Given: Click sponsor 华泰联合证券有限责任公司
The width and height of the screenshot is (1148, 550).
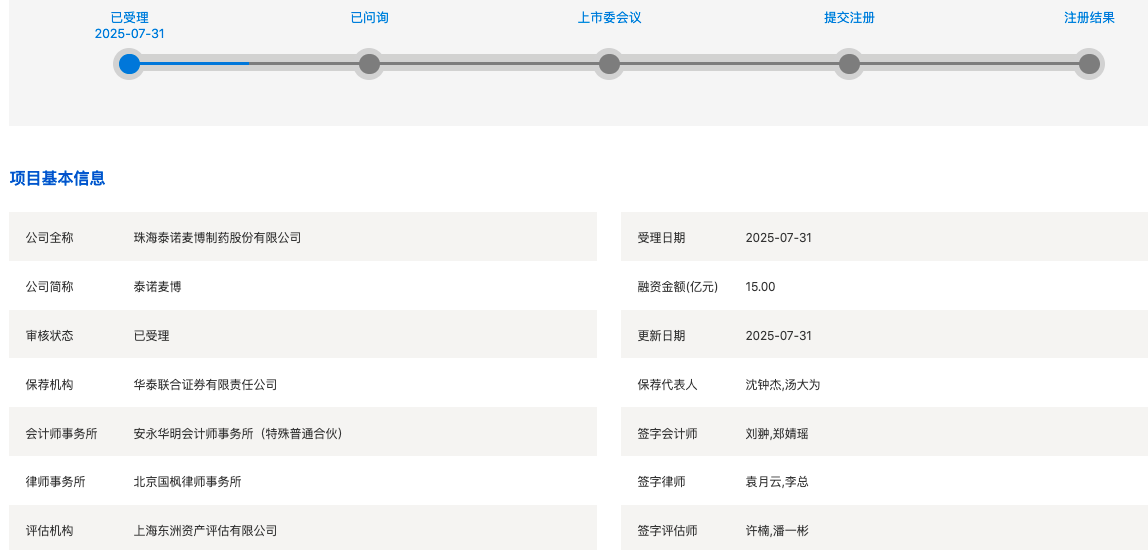Looking at the screenshot, I should pyautogui.click(x=205, y=384).
